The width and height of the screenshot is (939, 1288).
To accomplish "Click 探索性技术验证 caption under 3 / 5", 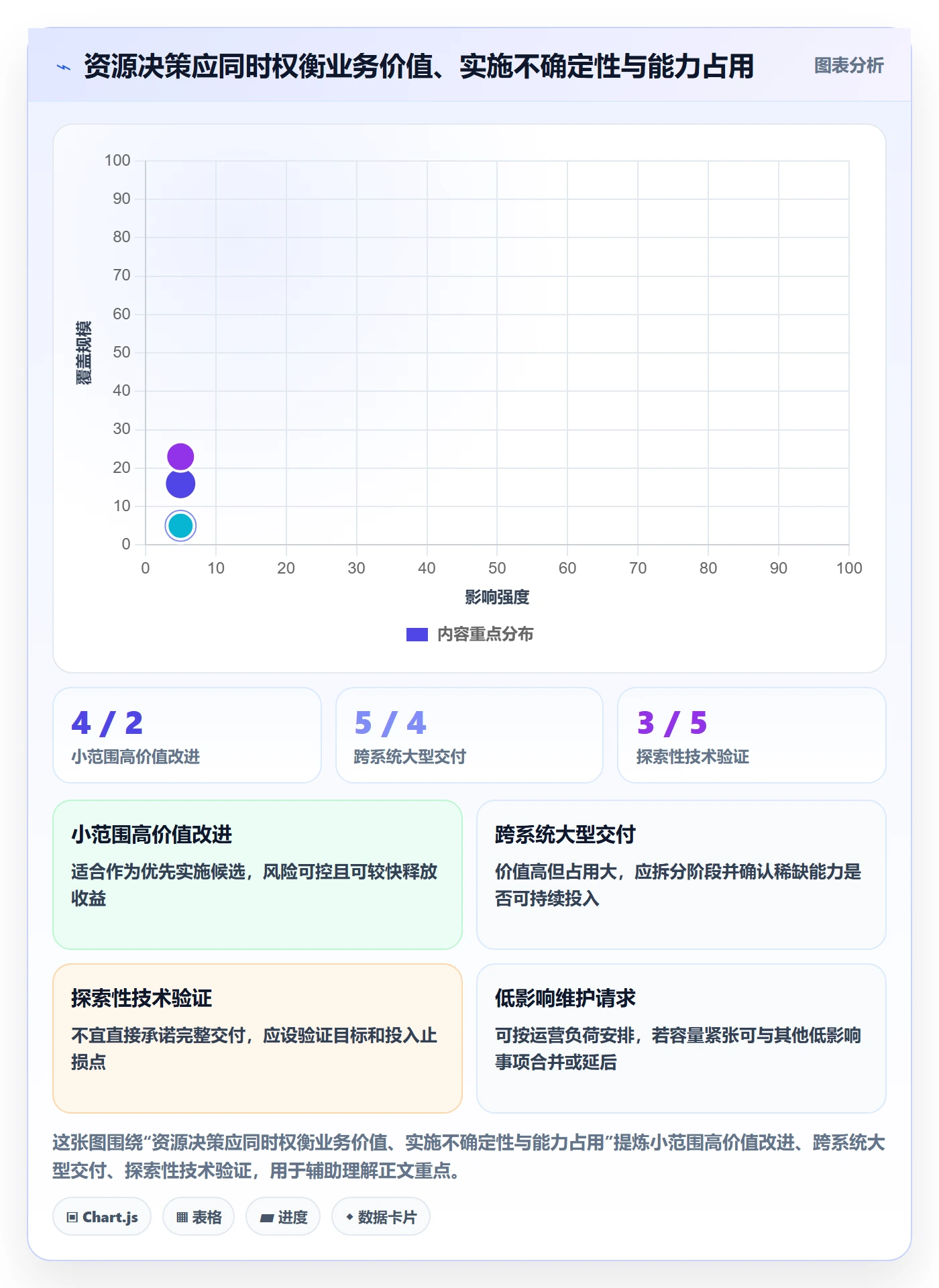I will pos(693,757).
